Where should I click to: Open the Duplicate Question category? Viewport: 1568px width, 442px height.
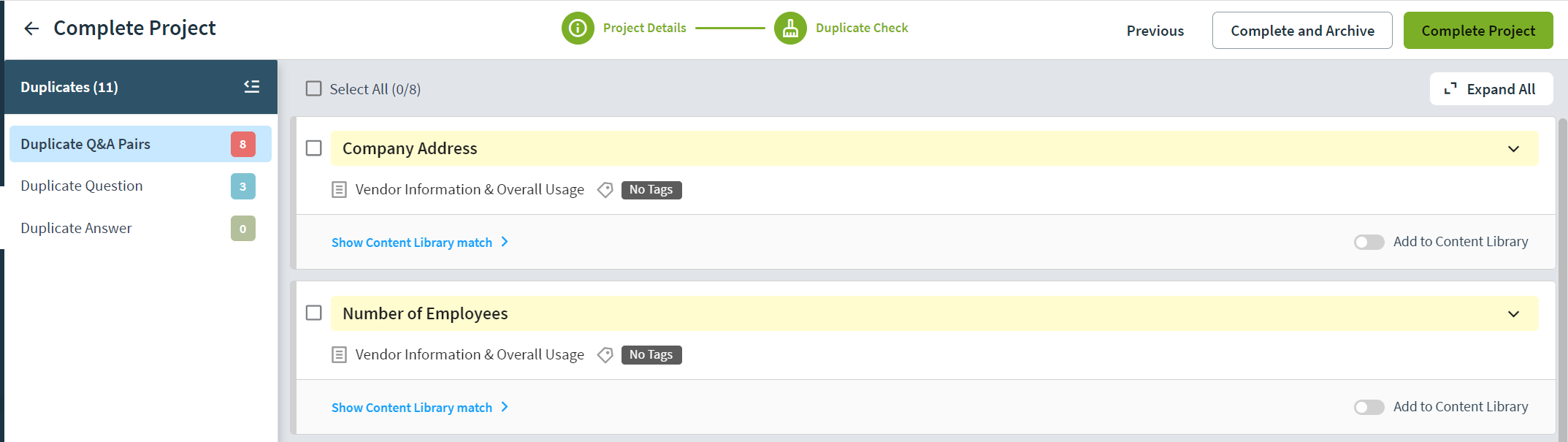[x=82, y=186]
